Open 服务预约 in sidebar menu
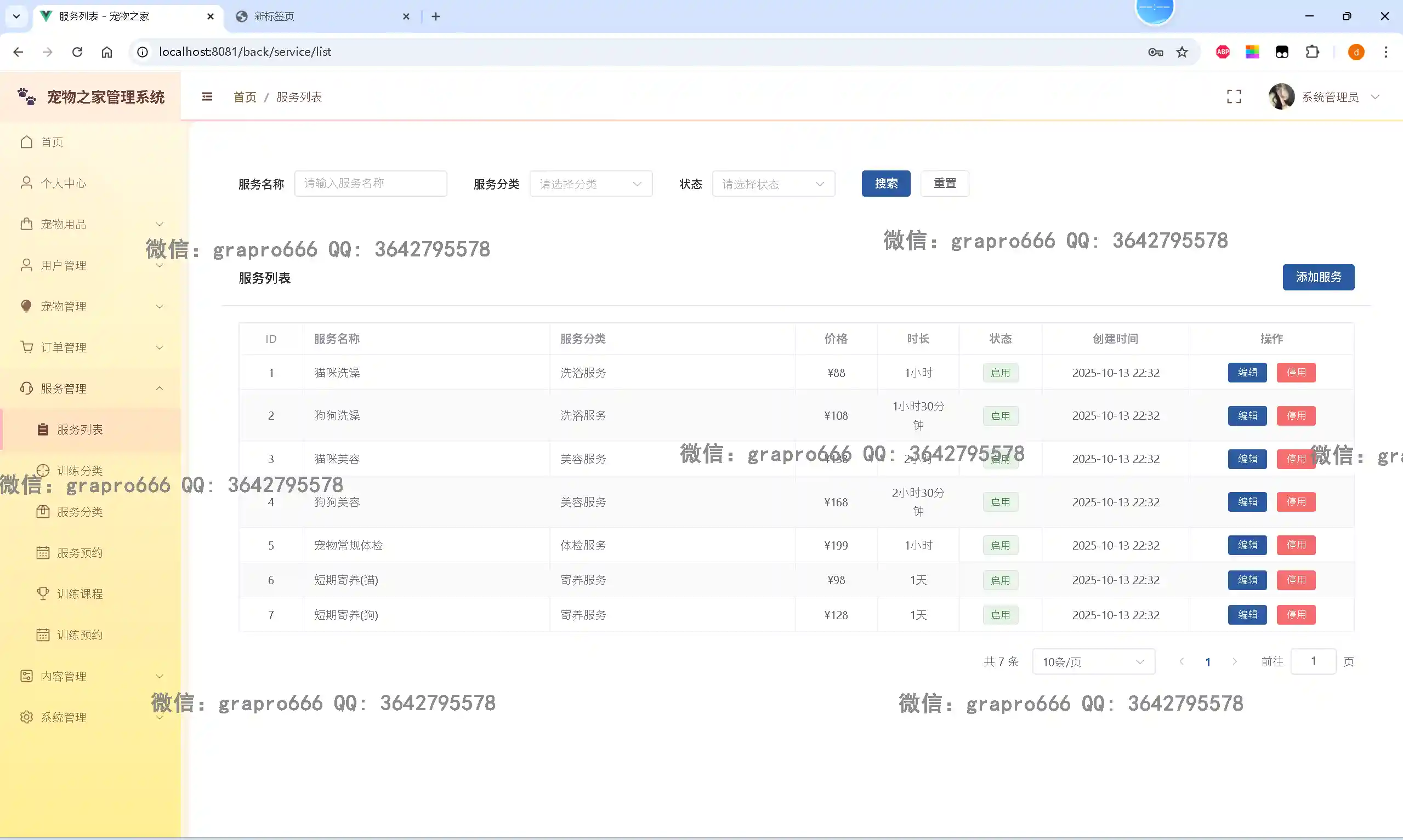Image resolution: width=1403 pixels, height=840 pixels. pos(80,553)
